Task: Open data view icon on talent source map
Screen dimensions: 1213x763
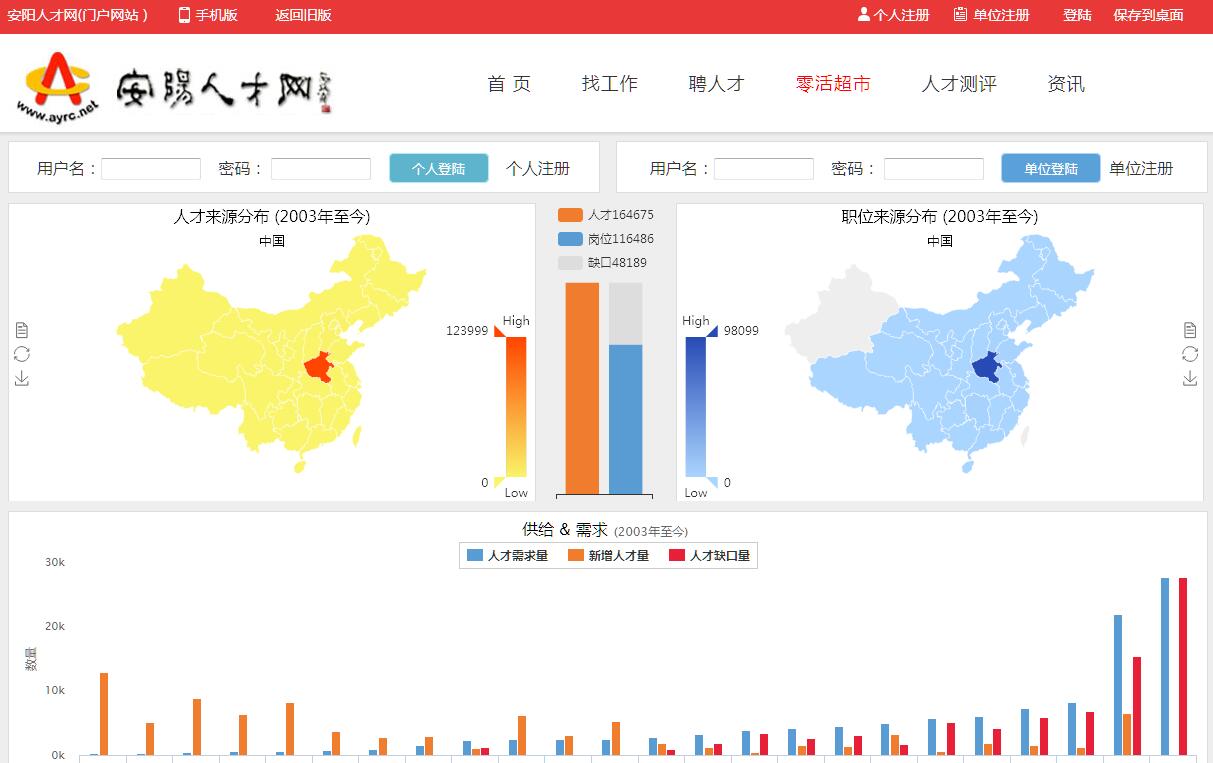Action: click(x=22, y=330)
